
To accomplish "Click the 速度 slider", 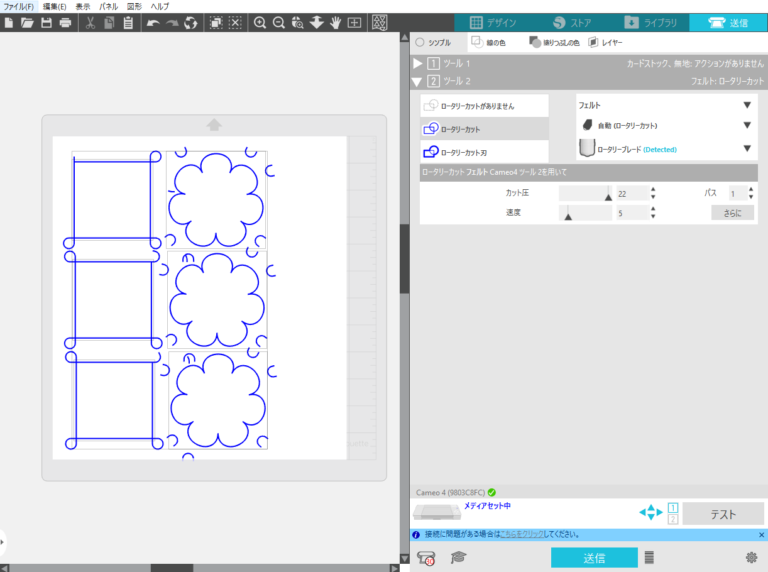I will (x=585, y=213).
